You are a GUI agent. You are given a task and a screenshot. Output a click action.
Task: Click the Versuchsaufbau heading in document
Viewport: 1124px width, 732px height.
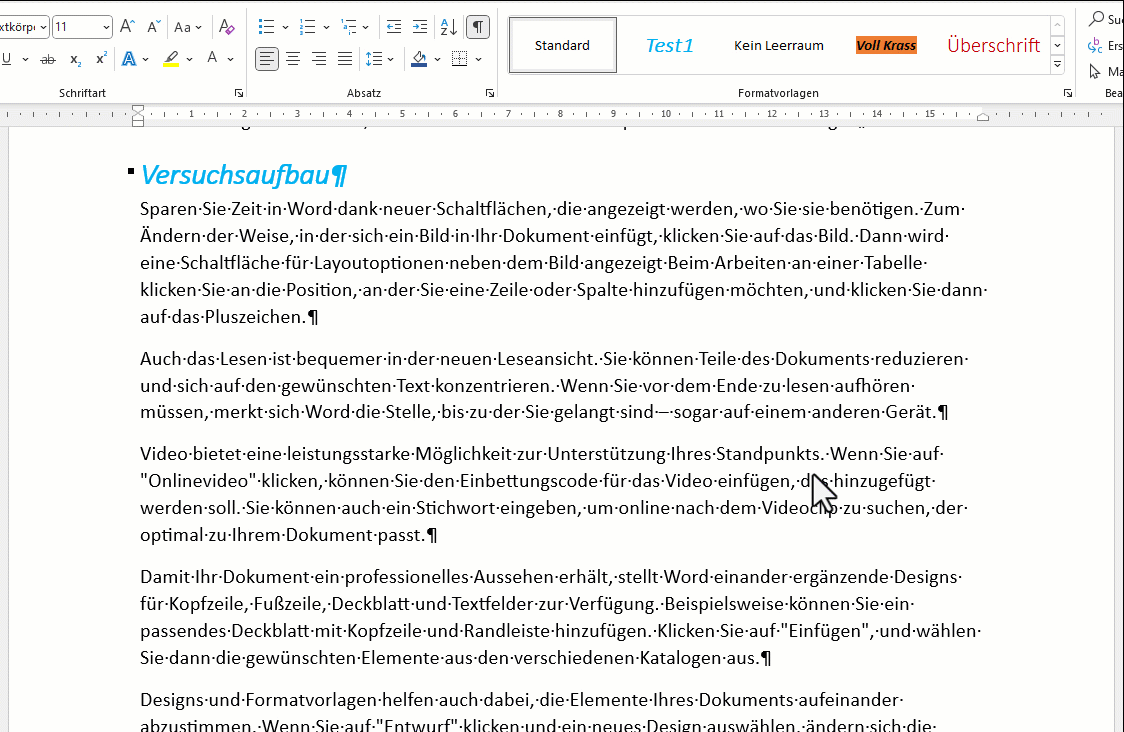coord(236,175)
